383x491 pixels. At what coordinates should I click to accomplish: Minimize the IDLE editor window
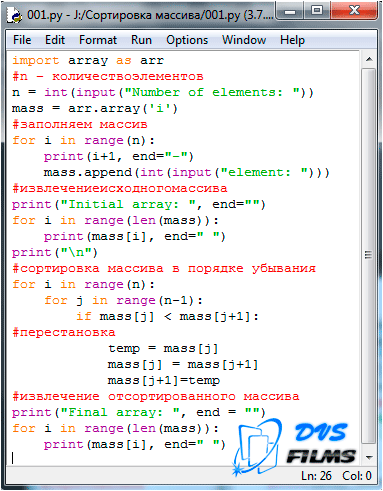tap(290, 12)
